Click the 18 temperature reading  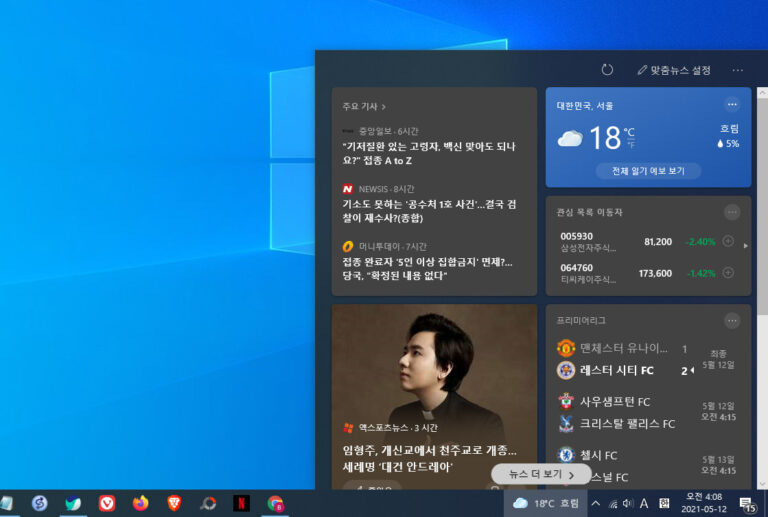(605, 138)
